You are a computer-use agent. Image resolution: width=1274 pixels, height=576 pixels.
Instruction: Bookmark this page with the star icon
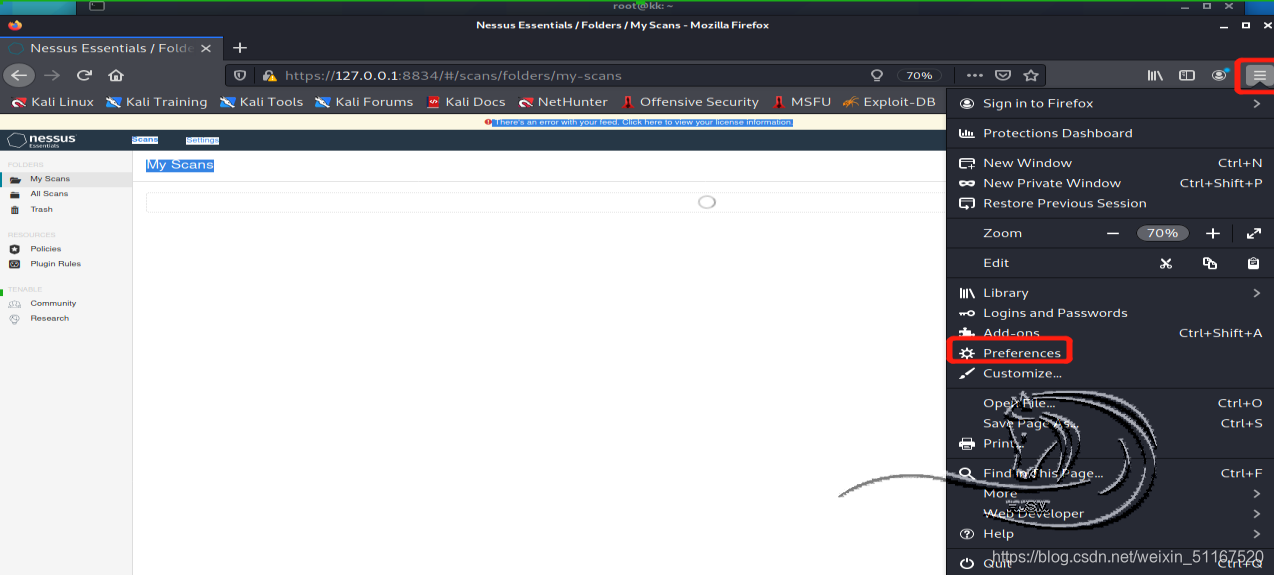pos(1031,75)
